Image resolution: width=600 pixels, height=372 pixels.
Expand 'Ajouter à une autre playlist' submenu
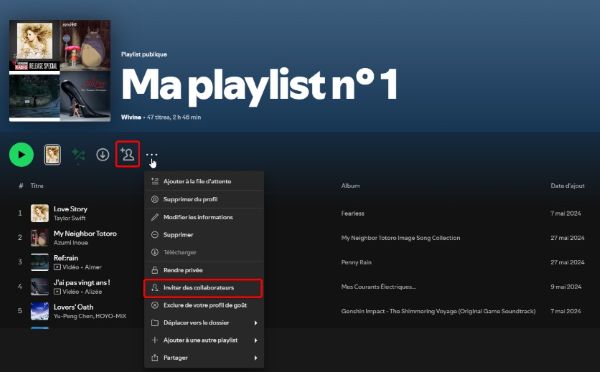pos(204,340)
